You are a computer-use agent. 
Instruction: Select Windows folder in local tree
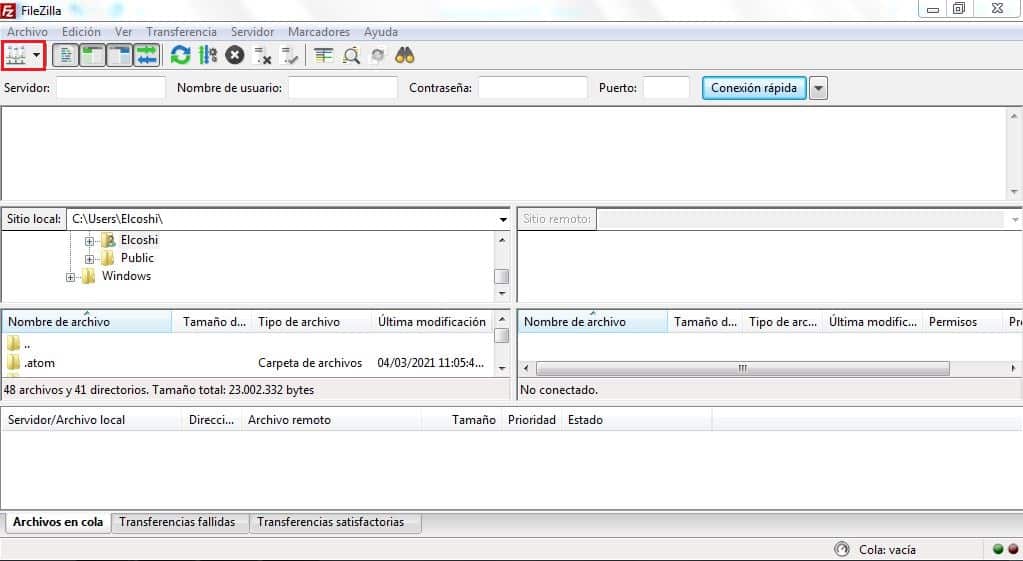126,276
